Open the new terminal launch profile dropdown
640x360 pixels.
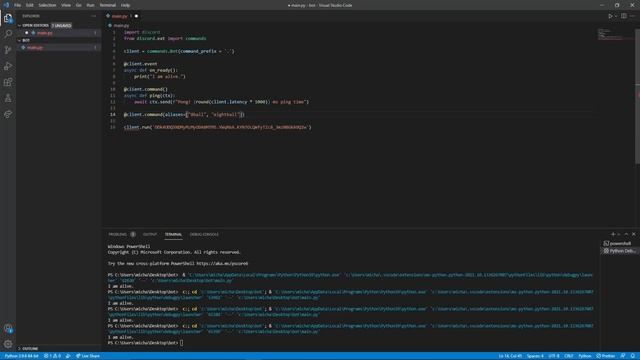(618, 234)
